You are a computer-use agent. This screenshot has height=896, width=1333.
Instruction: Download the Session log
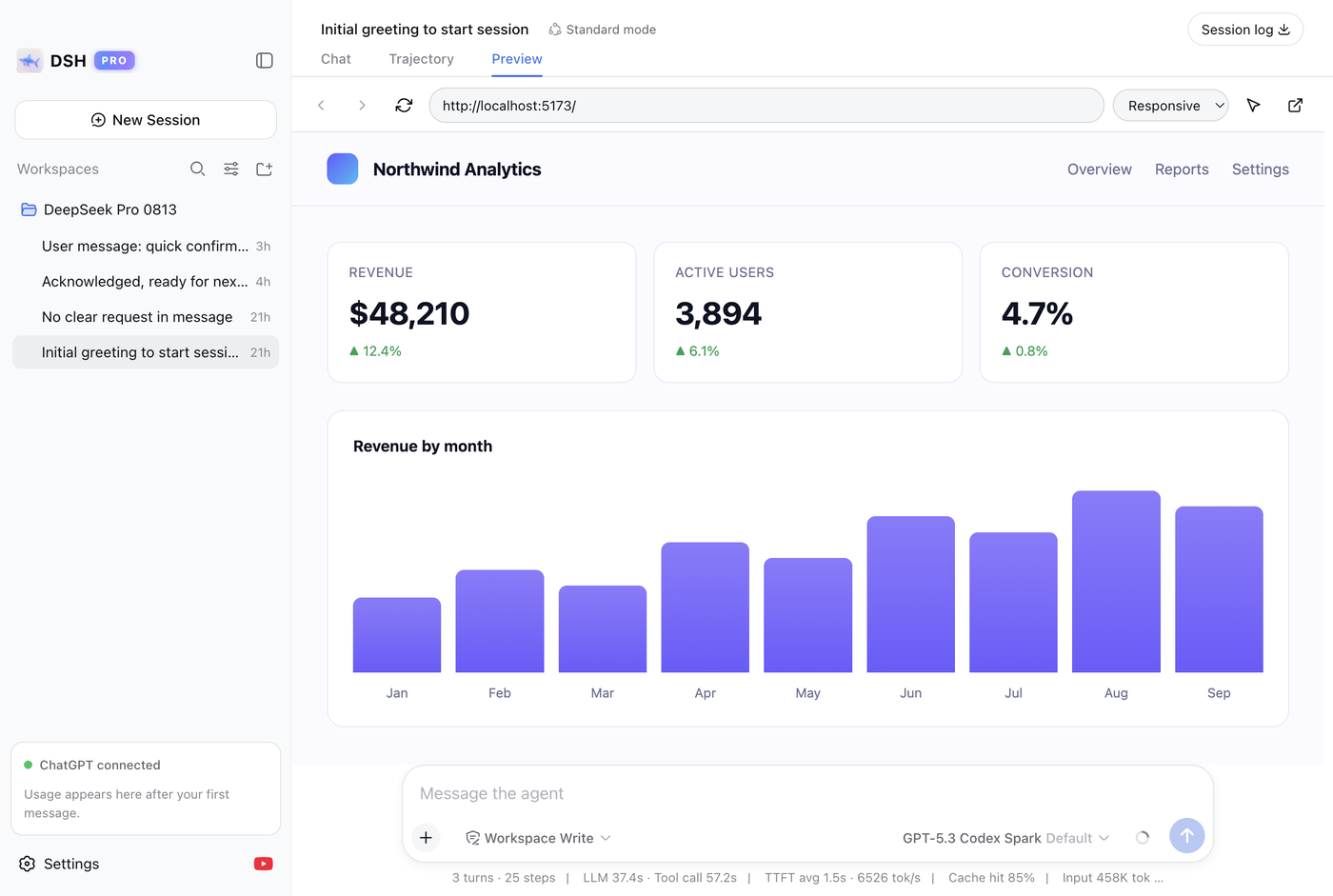click(1245, 30)
